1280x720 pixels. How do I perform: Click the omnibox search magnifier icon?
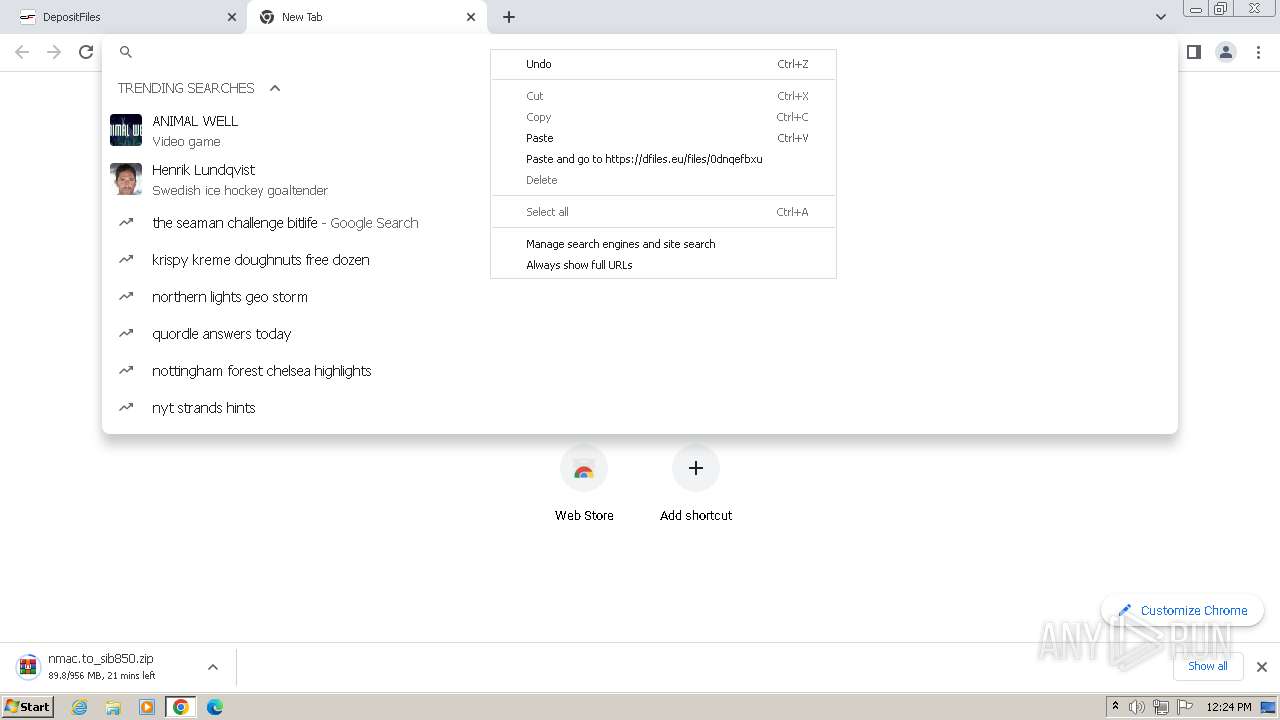[126, 52]
